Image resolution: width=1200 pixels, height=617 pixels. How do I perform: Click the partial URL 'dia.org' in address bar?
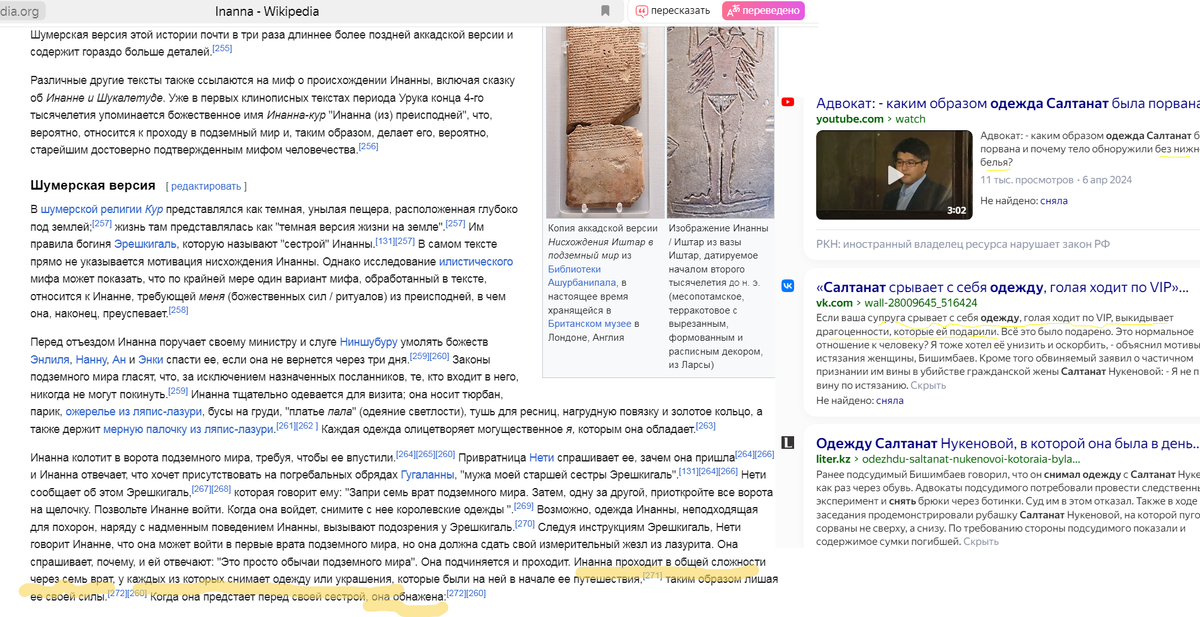coord(20,11)
